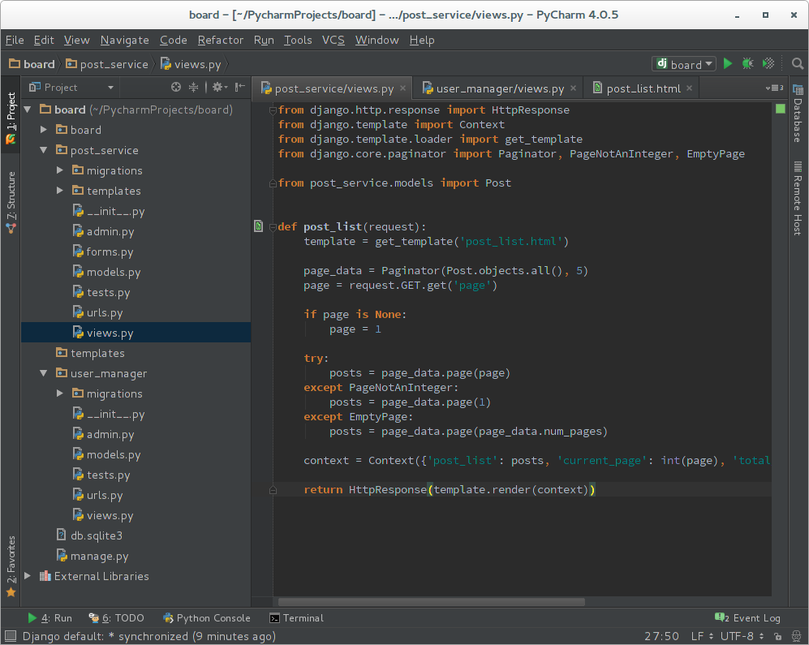Click the horizontal editor scrollbar
The width and height of the screenshot is (809, 645).
click(x=431, y=602)
